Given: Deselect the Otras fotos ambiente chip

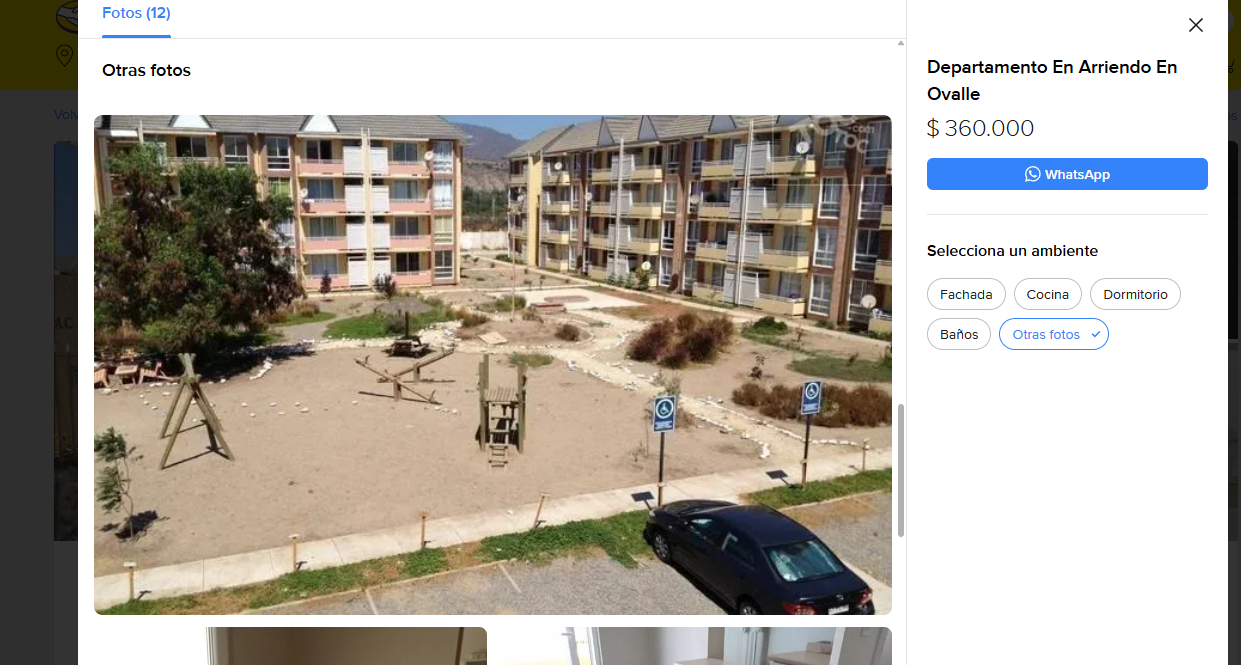Looking at the screenshot, I should pyautogui.click(x=1053, y=335).
